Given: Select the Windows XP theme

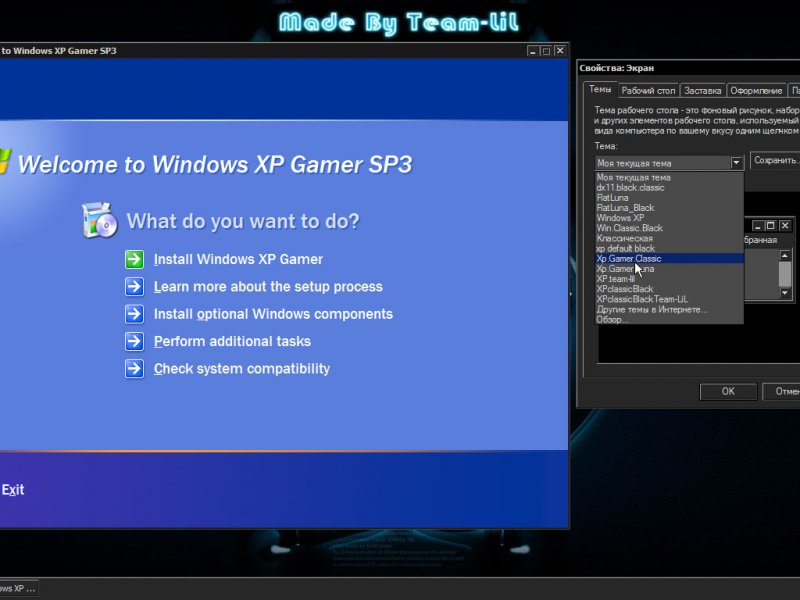Looking at the screenshot, I should point(669,218).
